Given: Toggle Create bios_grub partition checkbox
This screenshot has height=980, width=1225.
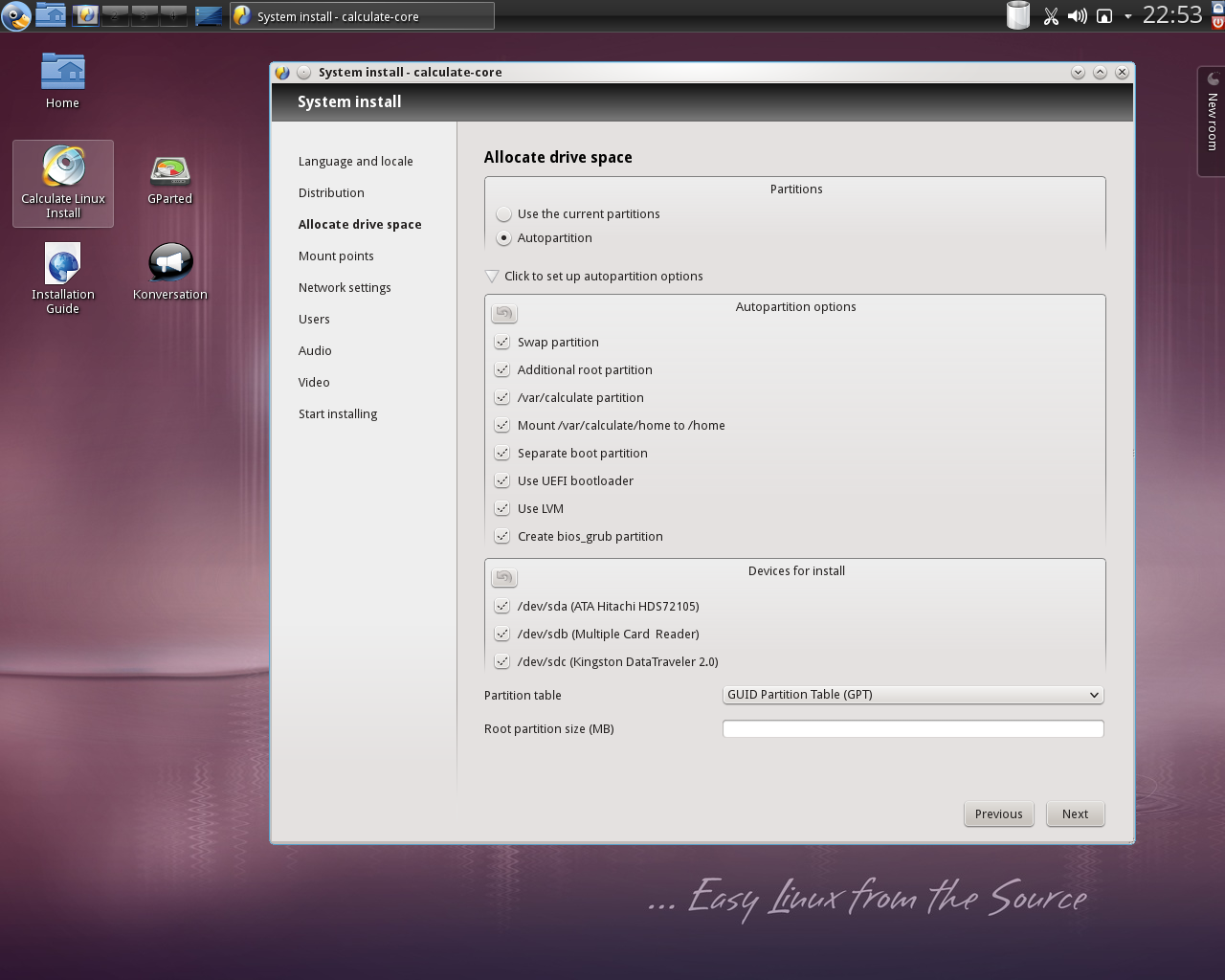Looking at the screenshot, I should [x=501, y=537].
